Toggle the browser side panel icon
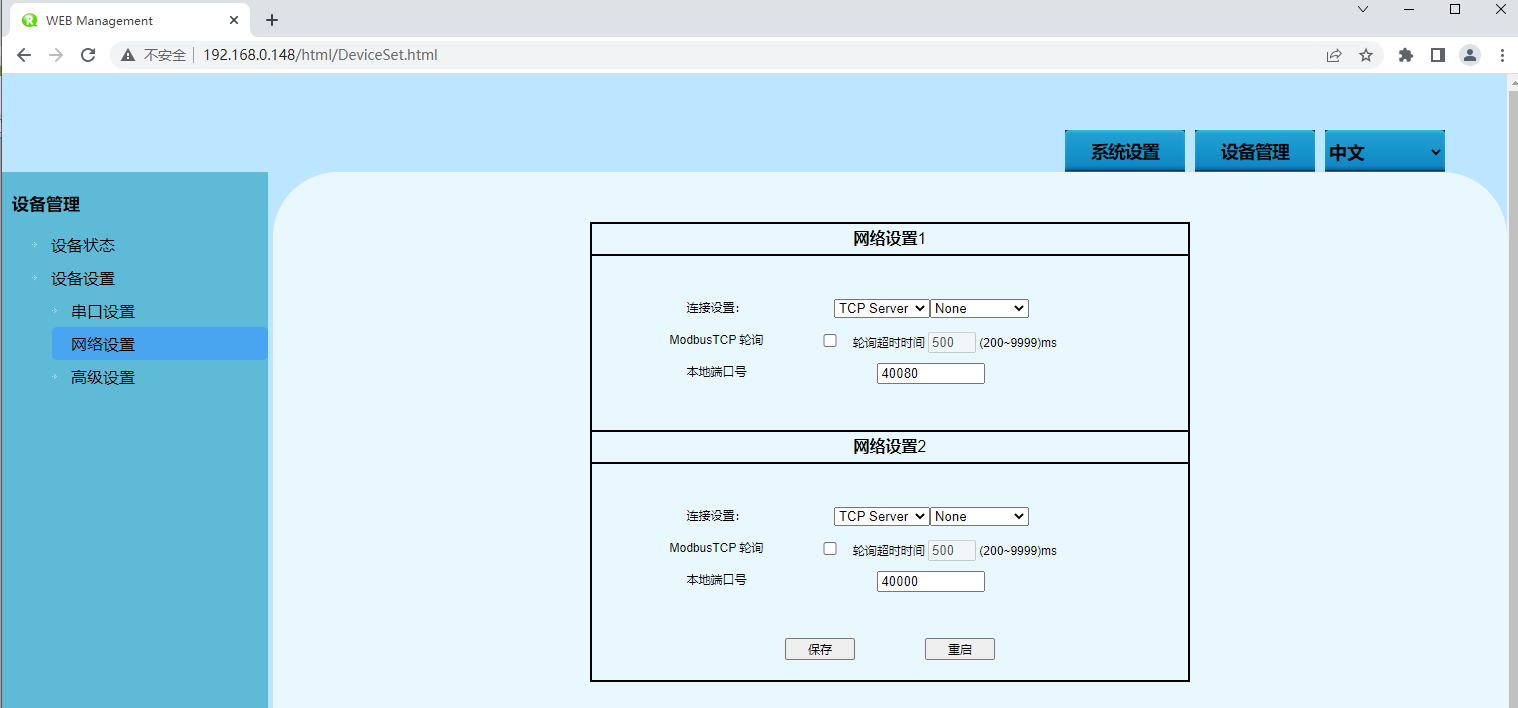Screen dimensions: 1518x708 (1438, 55)
